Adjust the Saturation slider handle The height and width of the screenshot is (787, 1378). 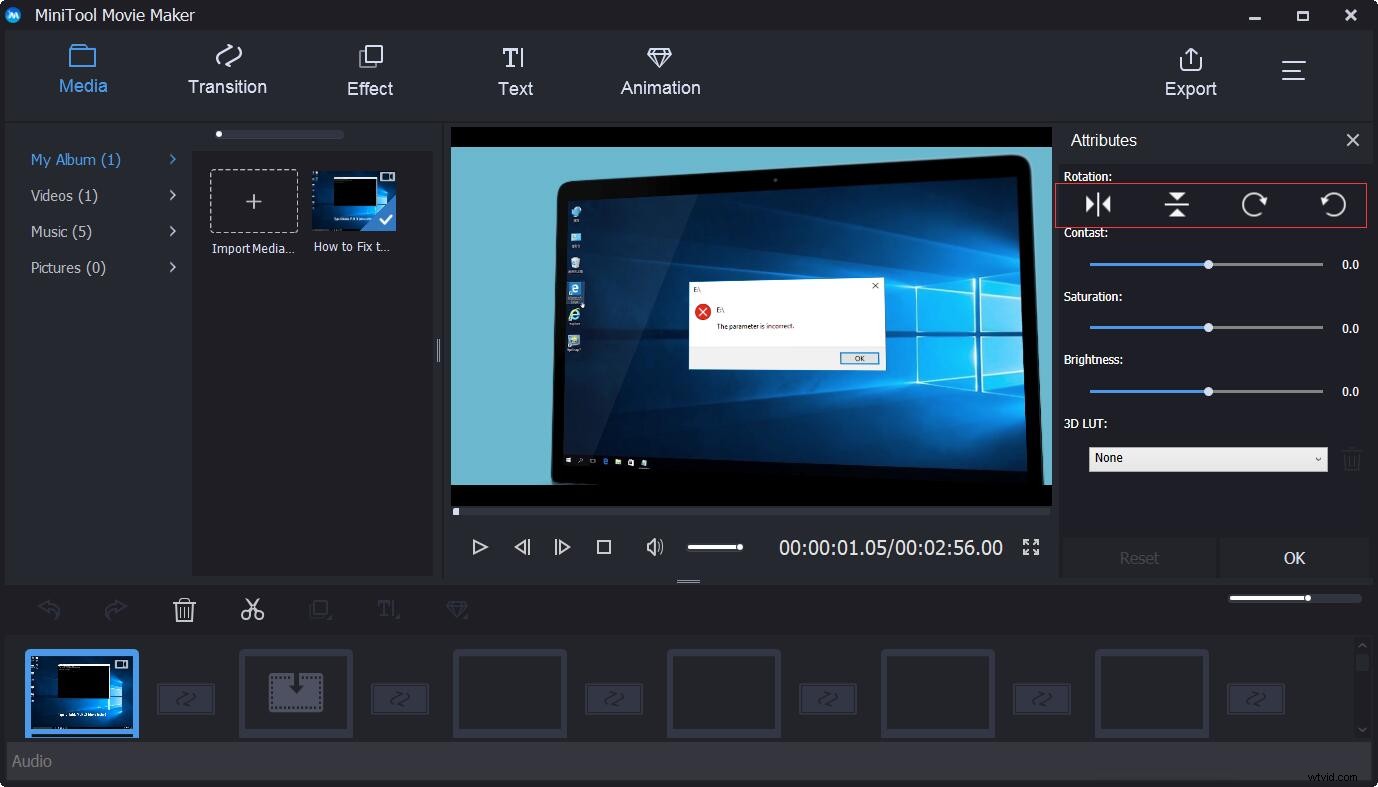point(1208,327)
